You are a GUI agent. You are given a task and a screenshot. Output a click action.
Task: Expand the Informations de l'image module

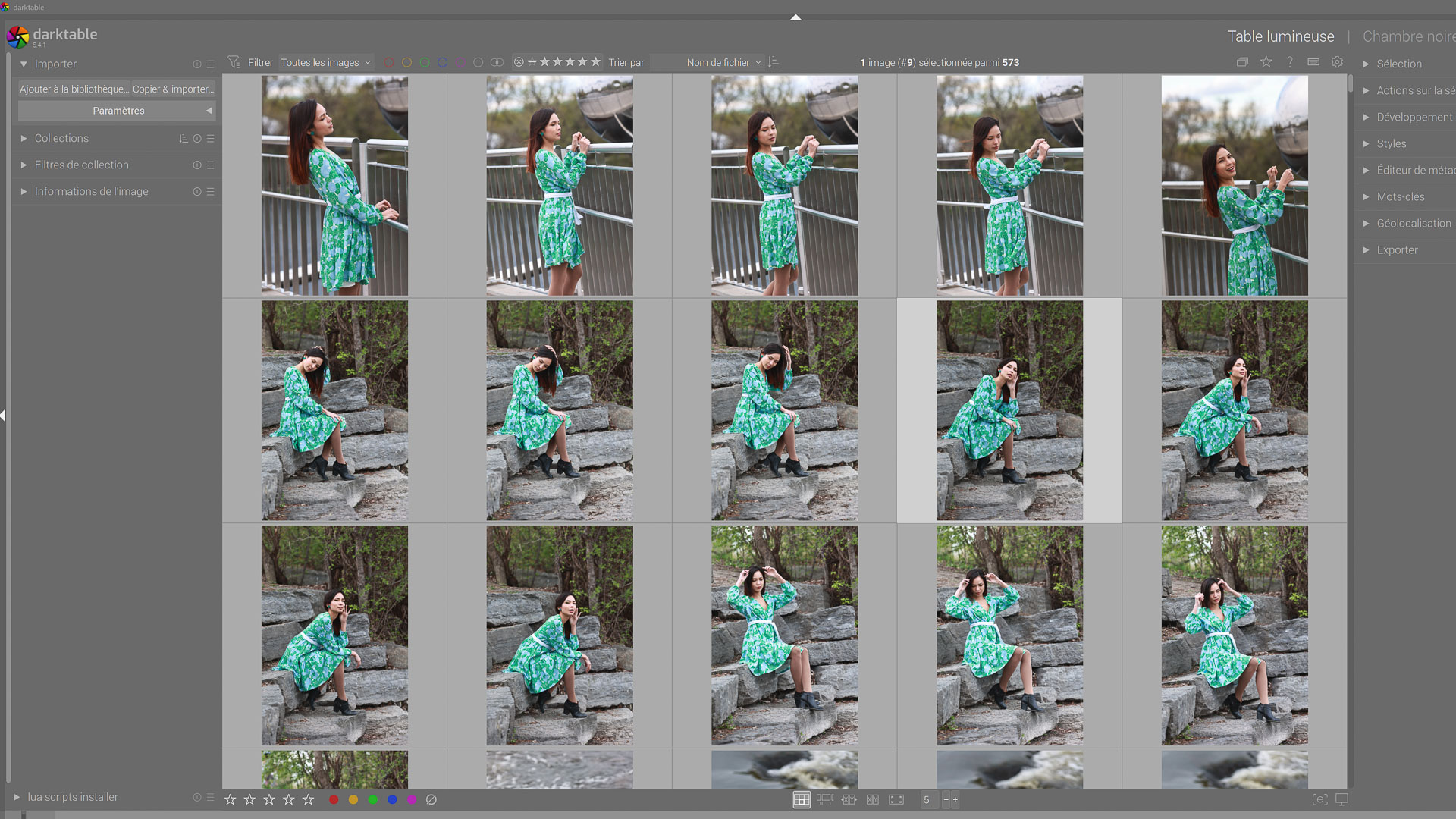tap(24, 192)
